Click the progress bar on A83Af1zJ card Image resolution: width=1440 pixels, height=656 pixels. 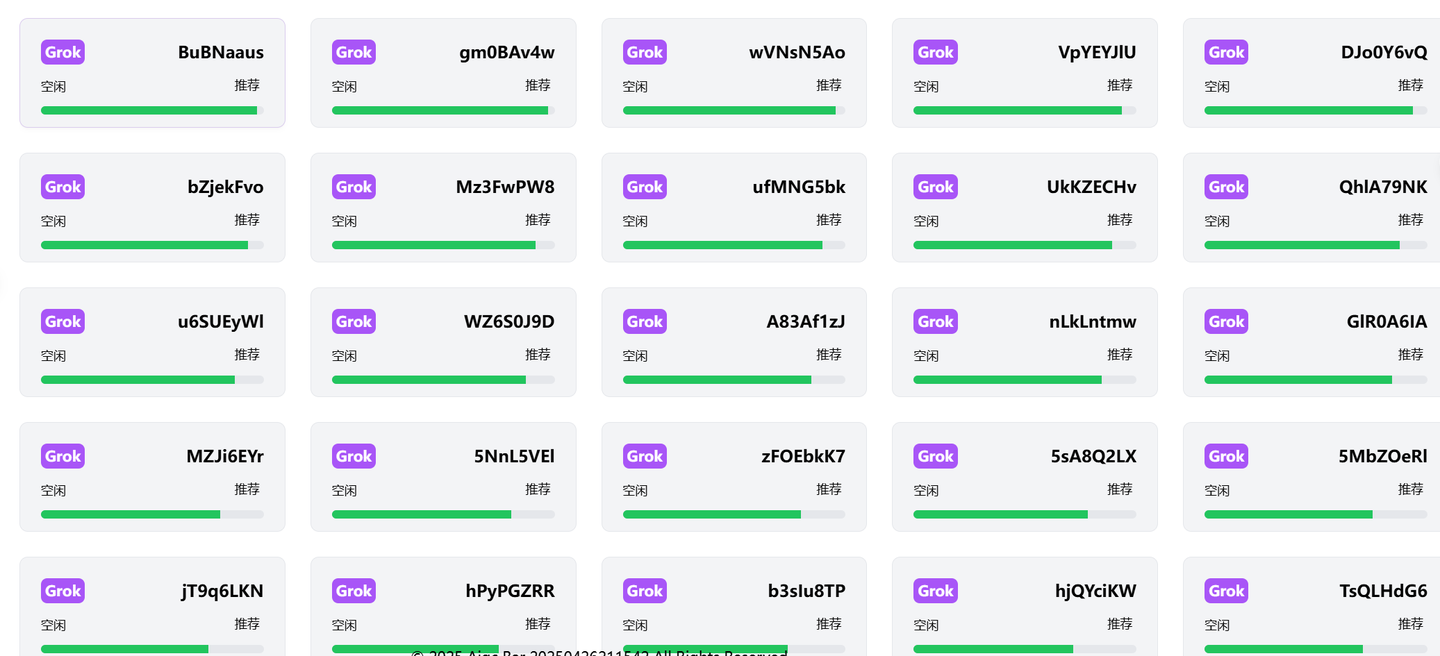click(733, 380)
